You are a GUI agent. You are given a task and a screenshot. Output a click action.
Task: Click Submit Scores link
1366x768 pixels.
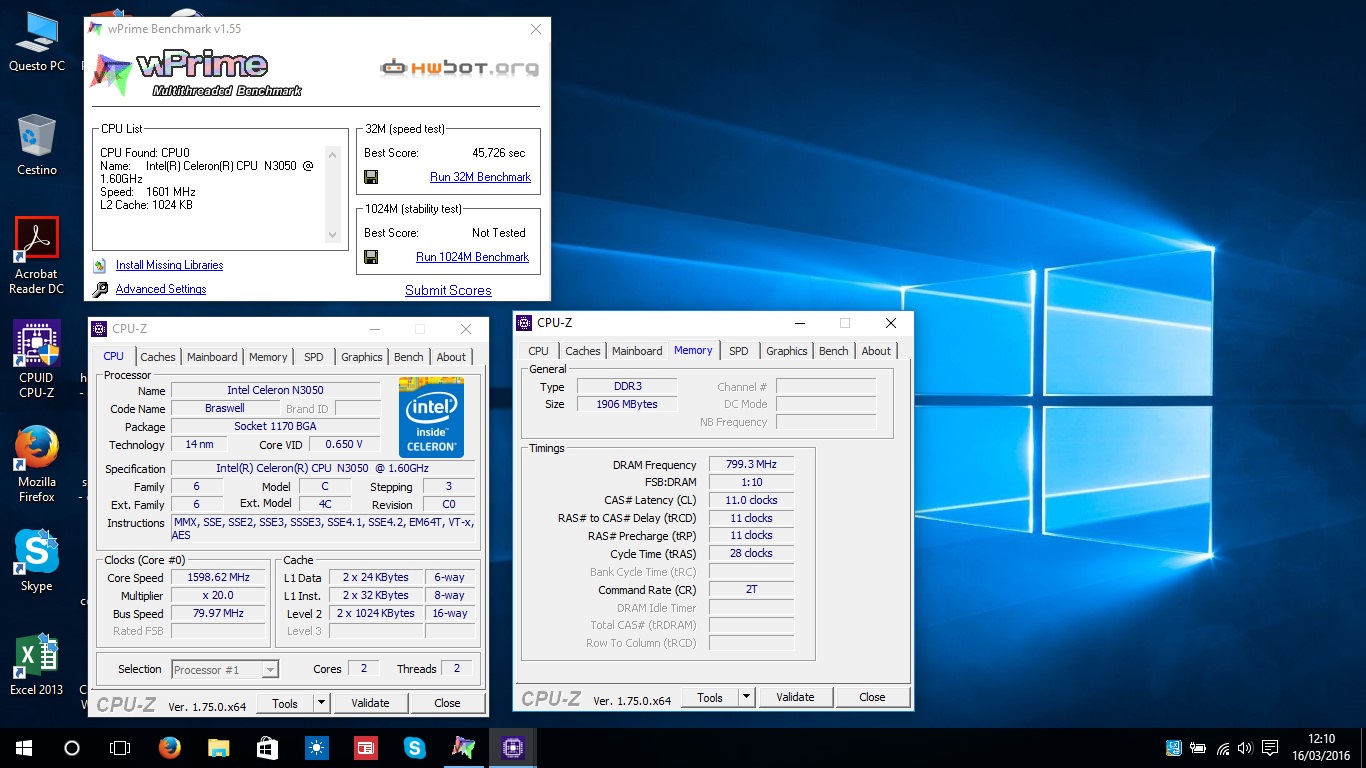coord(448,290)
